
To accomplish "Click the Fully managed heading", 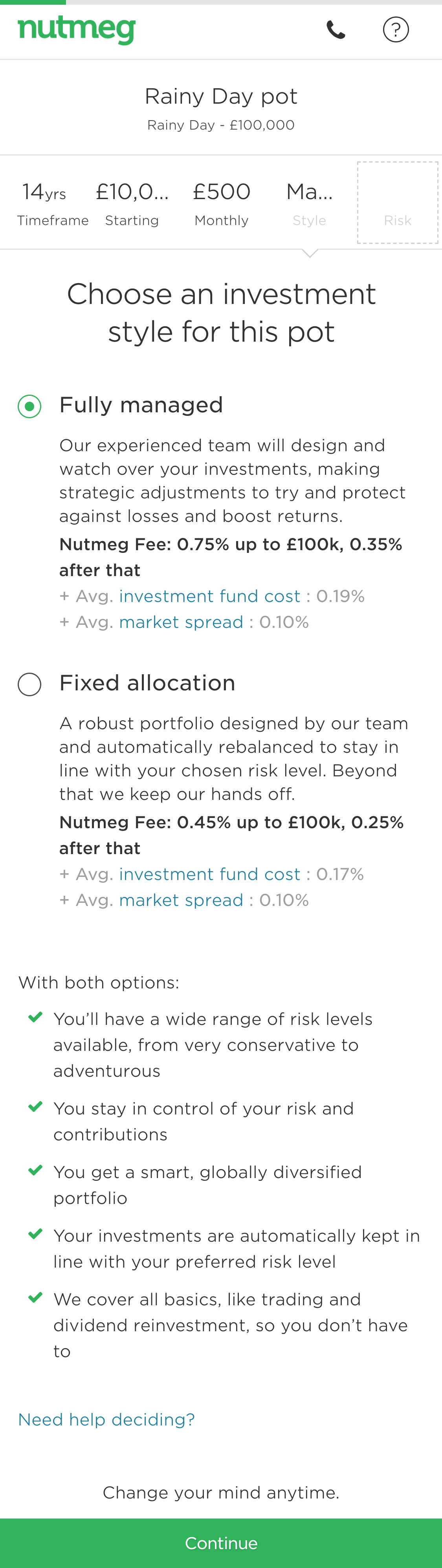I will (x=141, y=405).
